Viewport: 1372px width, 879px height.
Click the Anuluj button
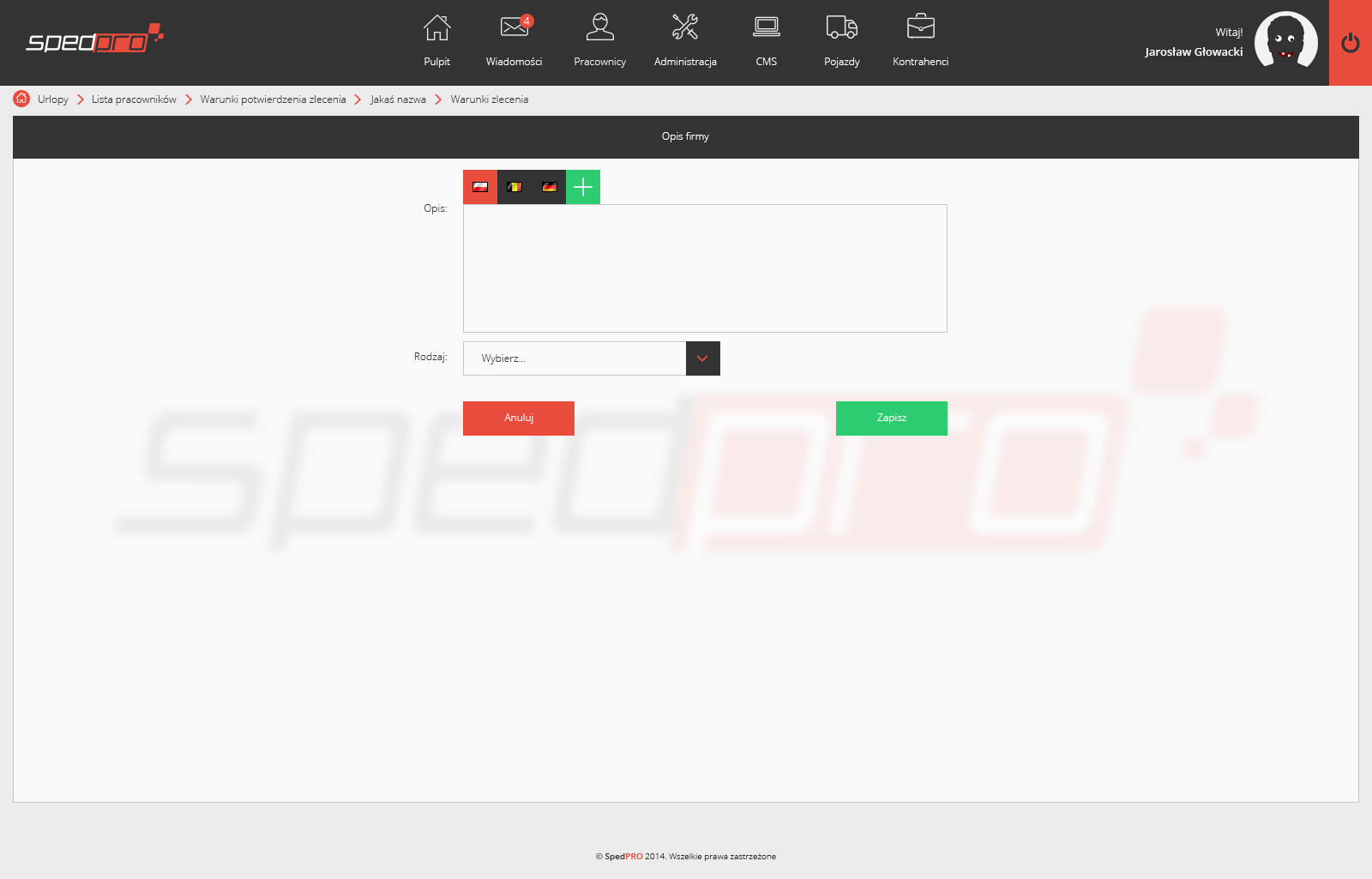point(519,418)
